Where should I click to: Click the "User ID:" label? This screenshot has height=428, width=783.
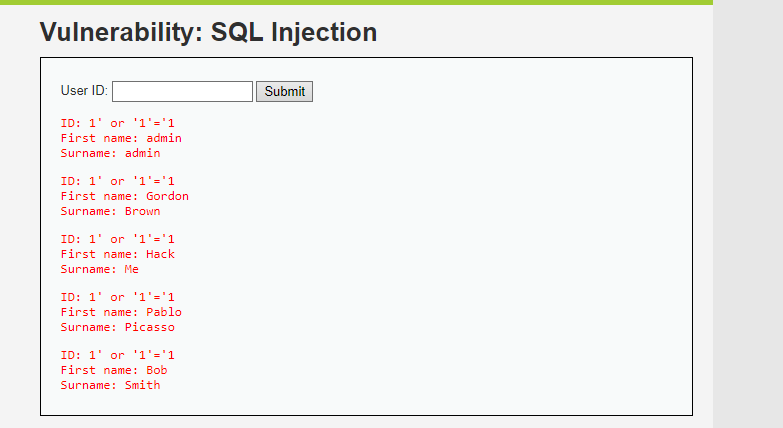(84, 91)
